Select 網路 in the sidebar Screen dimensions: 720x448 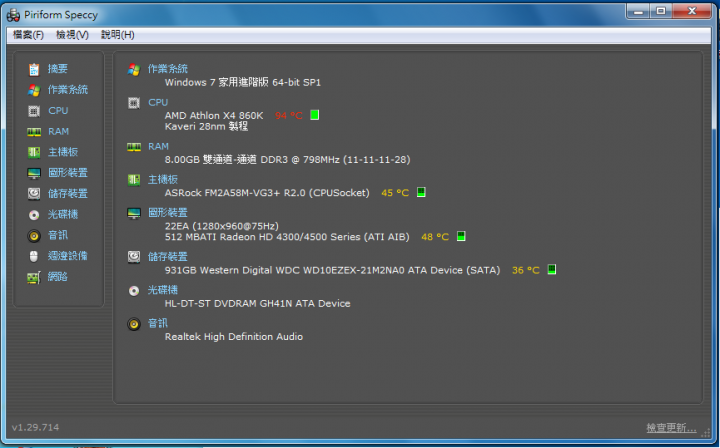[58, 276]
